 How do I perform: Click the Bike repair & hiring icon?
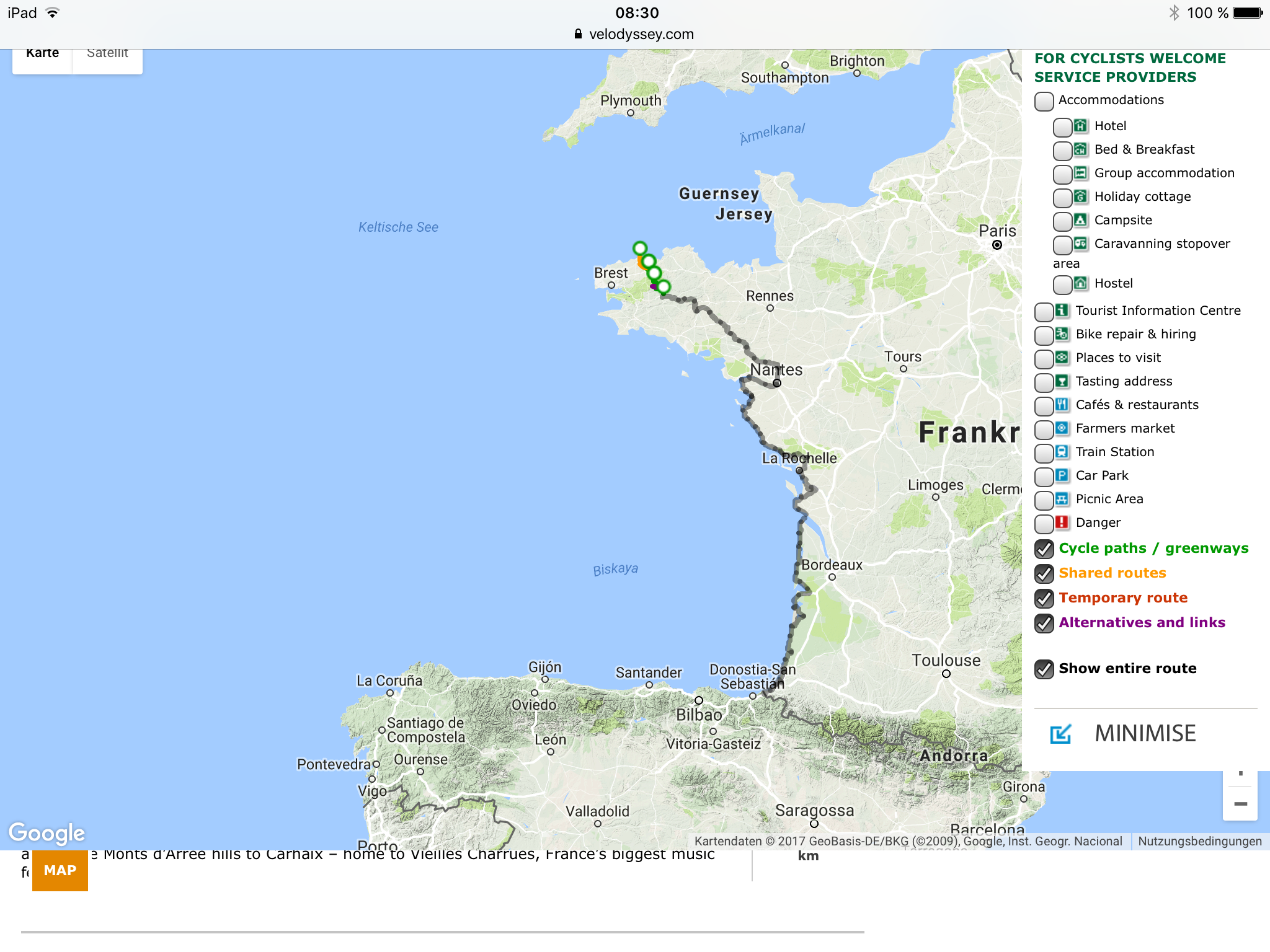(x=1062, y=334)
